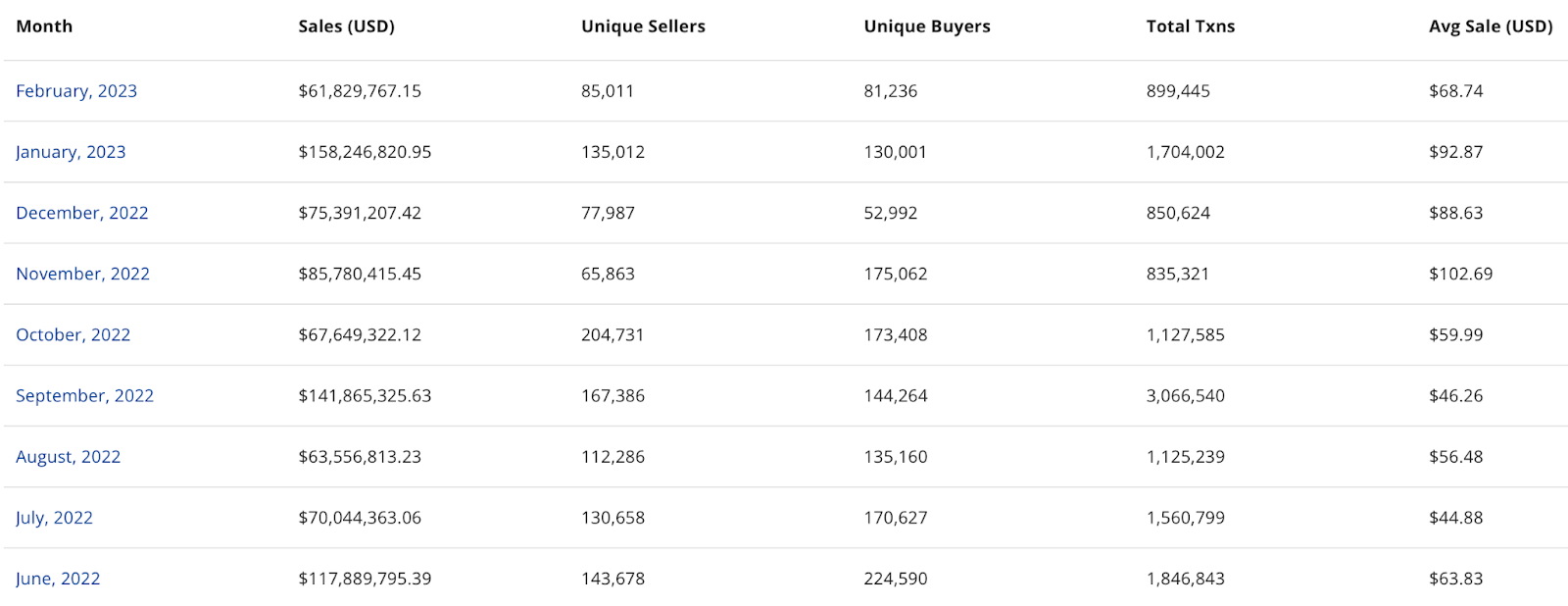The height and width of the screenshot is (606, 1568).
Task: Open the November, 2022 month link
Action: pos(82,274)
